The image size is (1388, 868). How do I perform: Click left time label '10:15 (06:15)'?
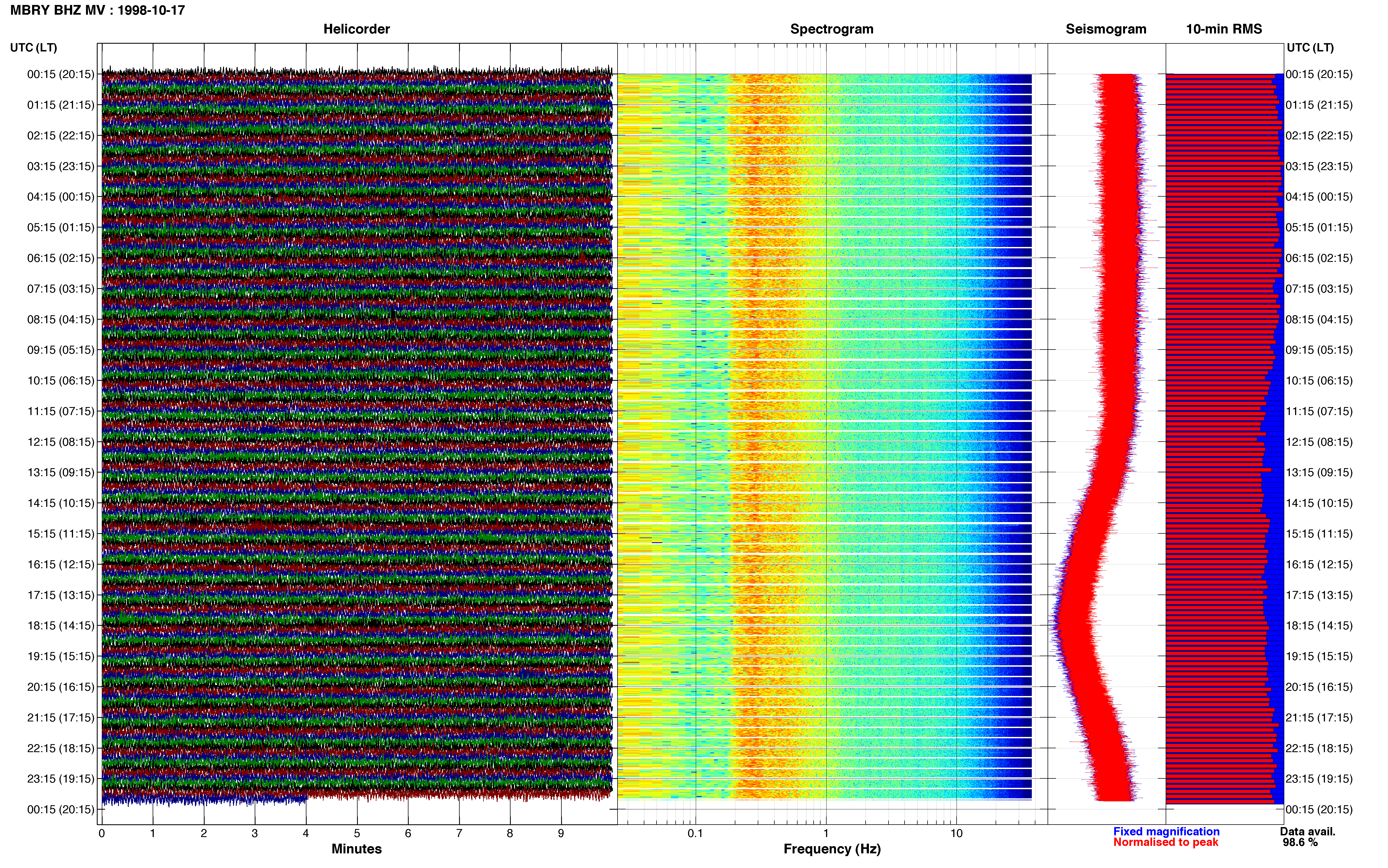click(x=61, y=380)
